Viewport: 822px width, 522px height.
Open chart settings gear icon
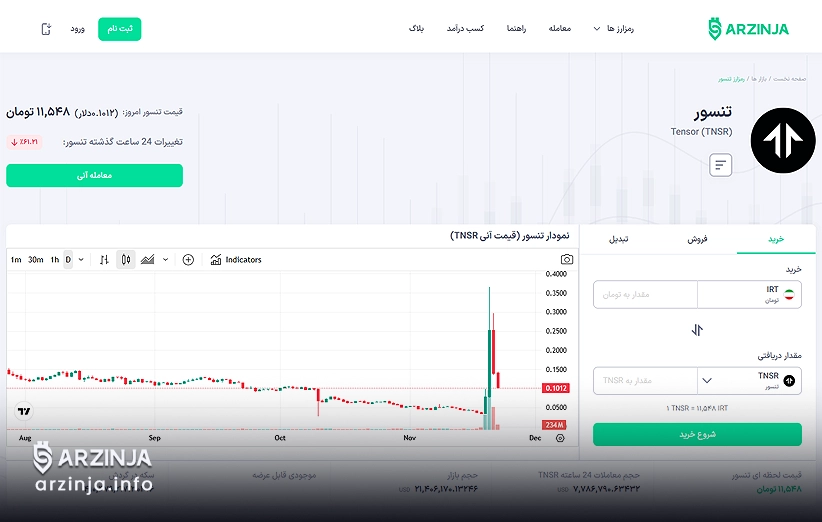pos(560,438)
